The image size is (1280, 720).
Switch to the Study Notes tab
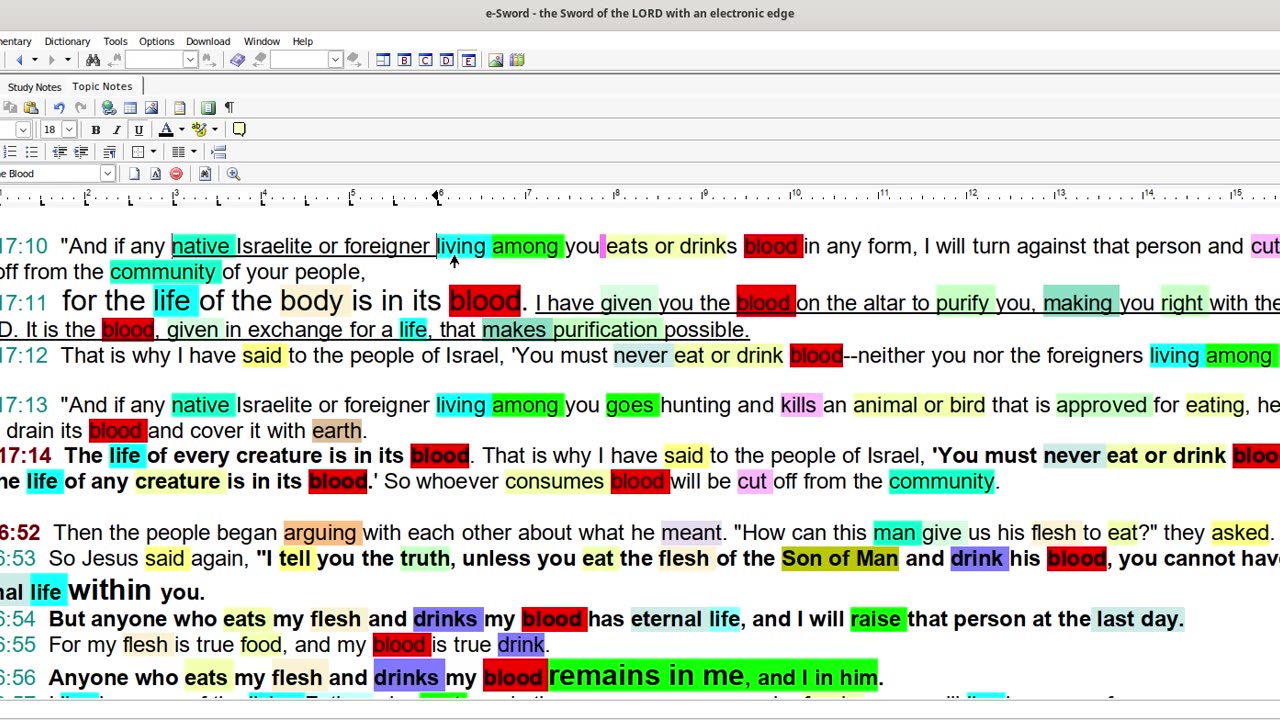pyautogui.click(x=34, y=88)
